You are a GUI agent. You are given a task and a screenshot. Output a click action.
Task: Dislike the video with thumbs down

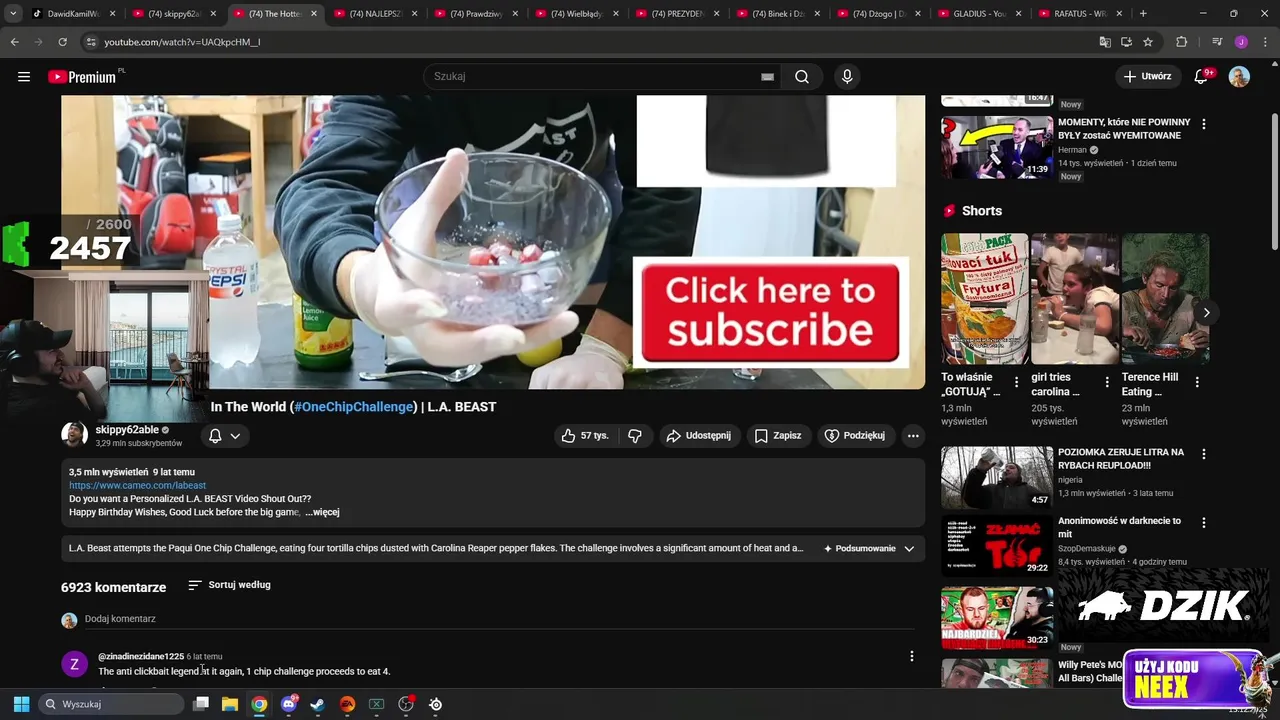[634, 436]
